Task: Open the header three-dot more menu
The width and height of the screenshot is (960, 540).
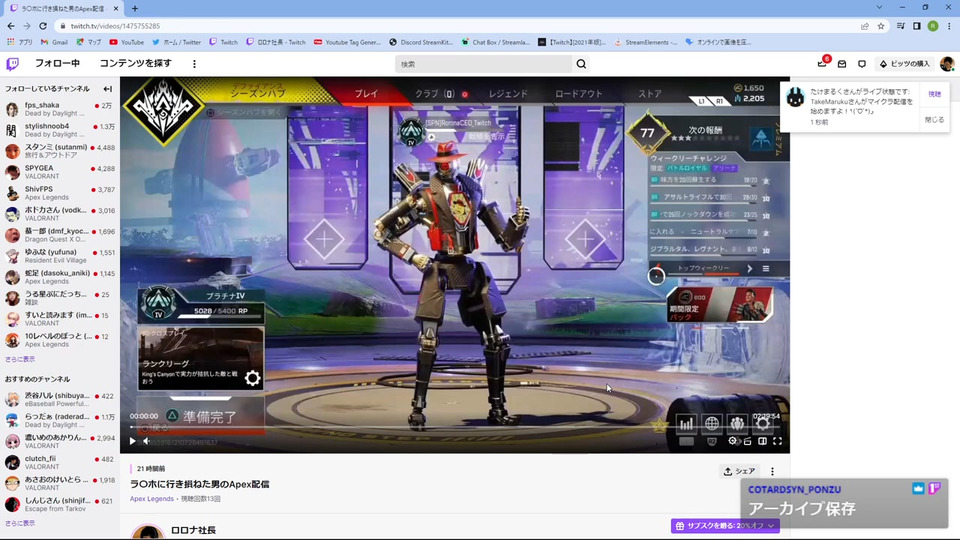Action: click(x=194, y=64)
